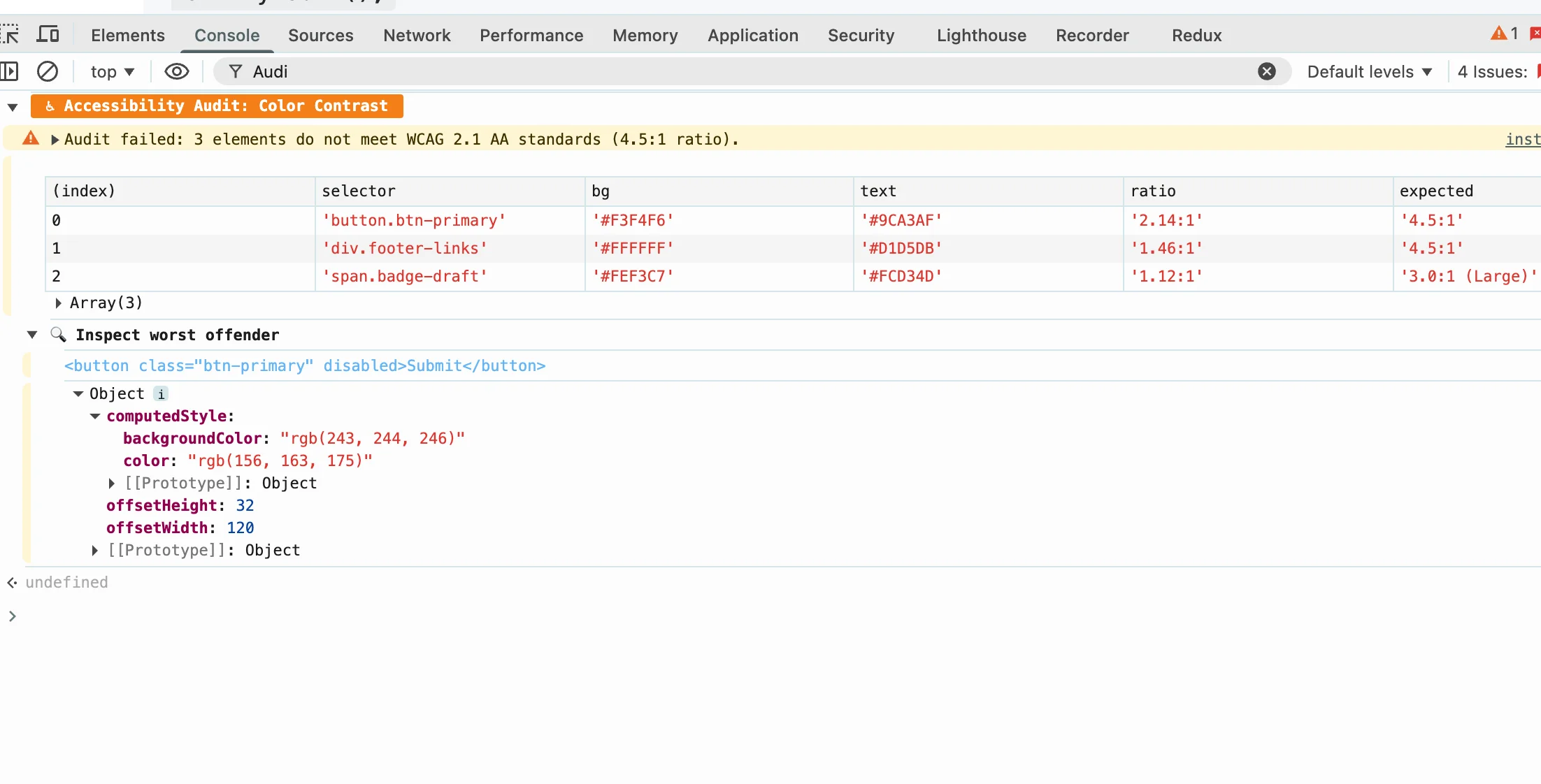Click the offsetHeight value 32

(x=245, y=506)
